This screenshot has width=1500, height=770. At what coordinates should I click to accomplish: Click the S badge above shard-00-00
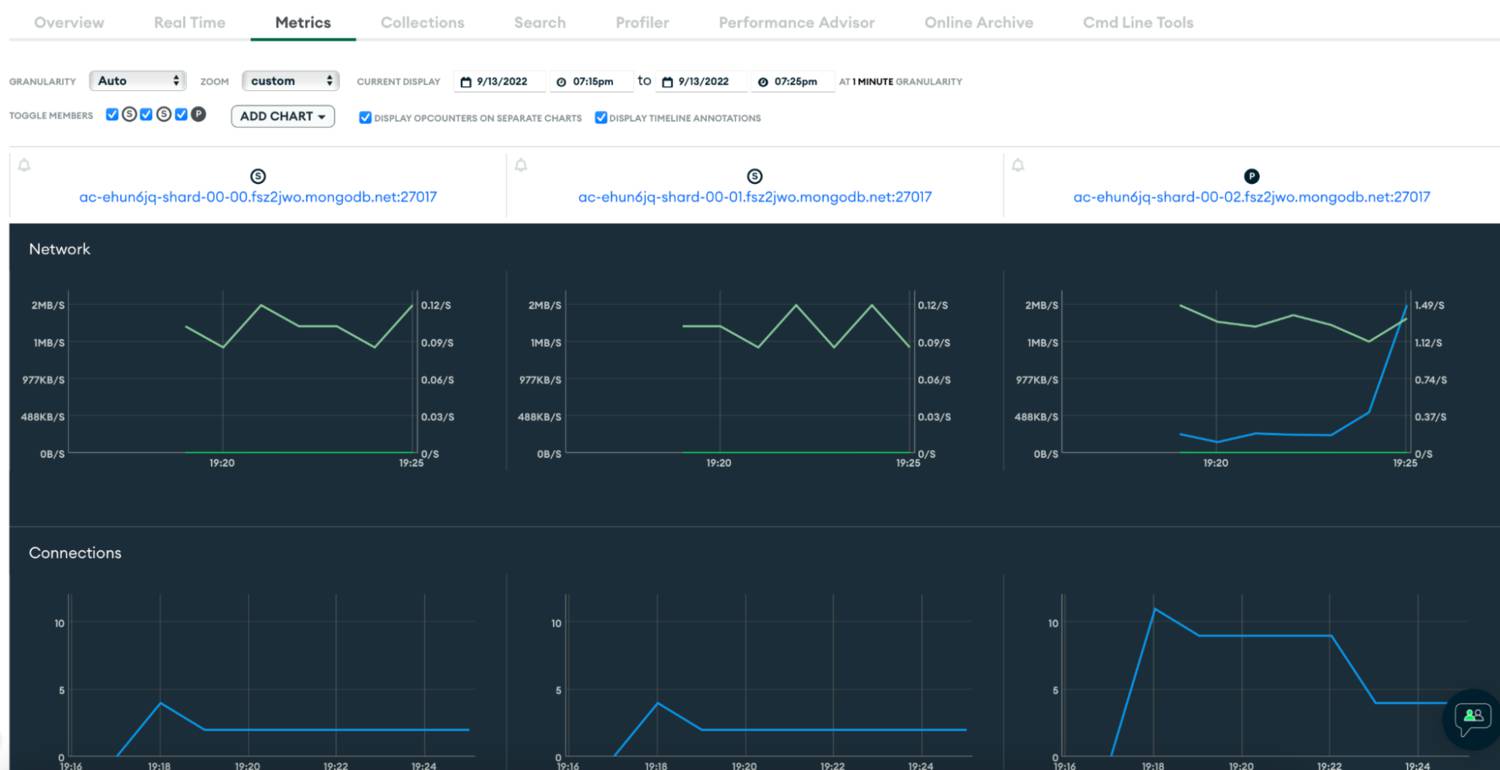point(258,177)
